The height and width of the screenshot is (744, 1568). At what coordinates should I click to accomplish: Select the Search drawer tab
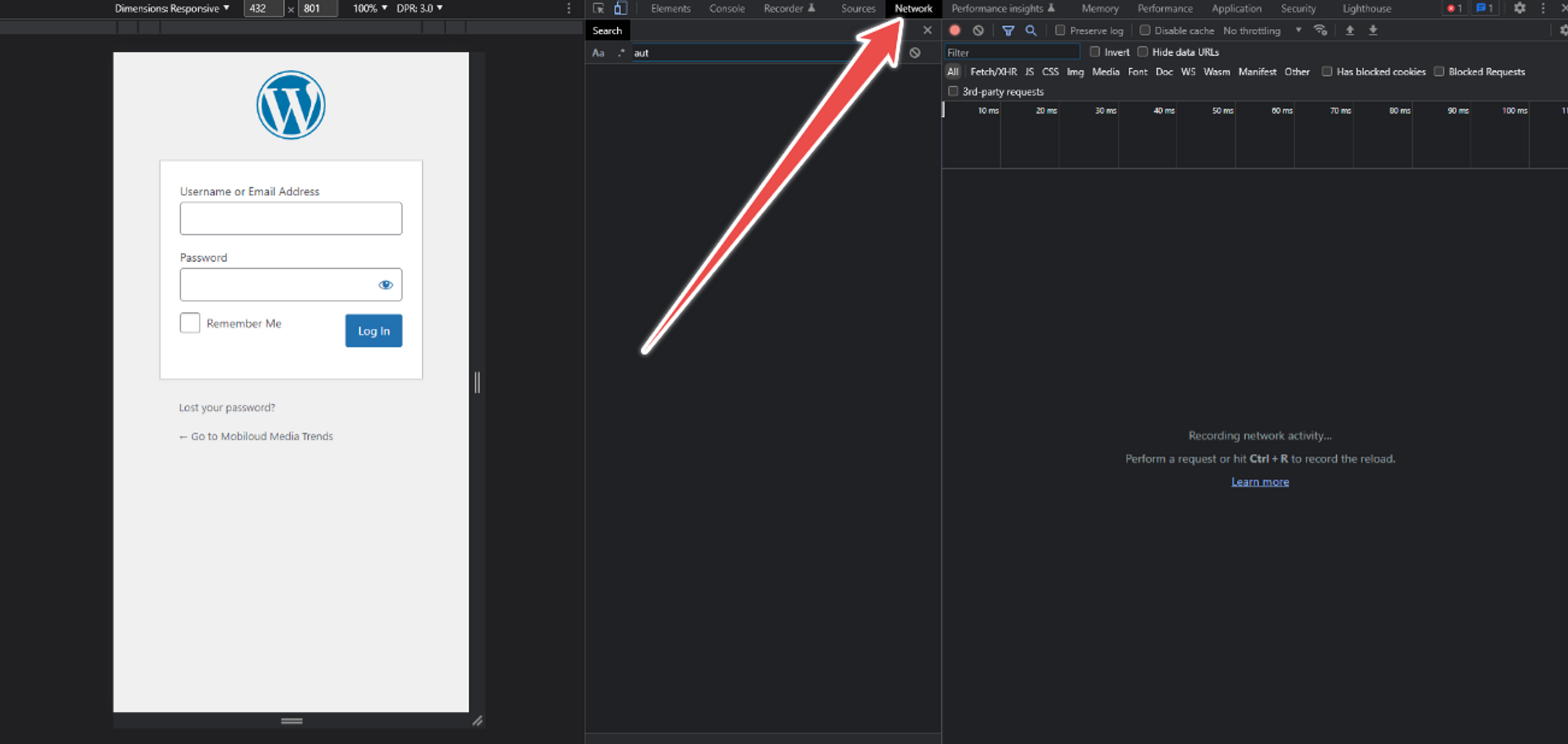(x=607, y=31)
